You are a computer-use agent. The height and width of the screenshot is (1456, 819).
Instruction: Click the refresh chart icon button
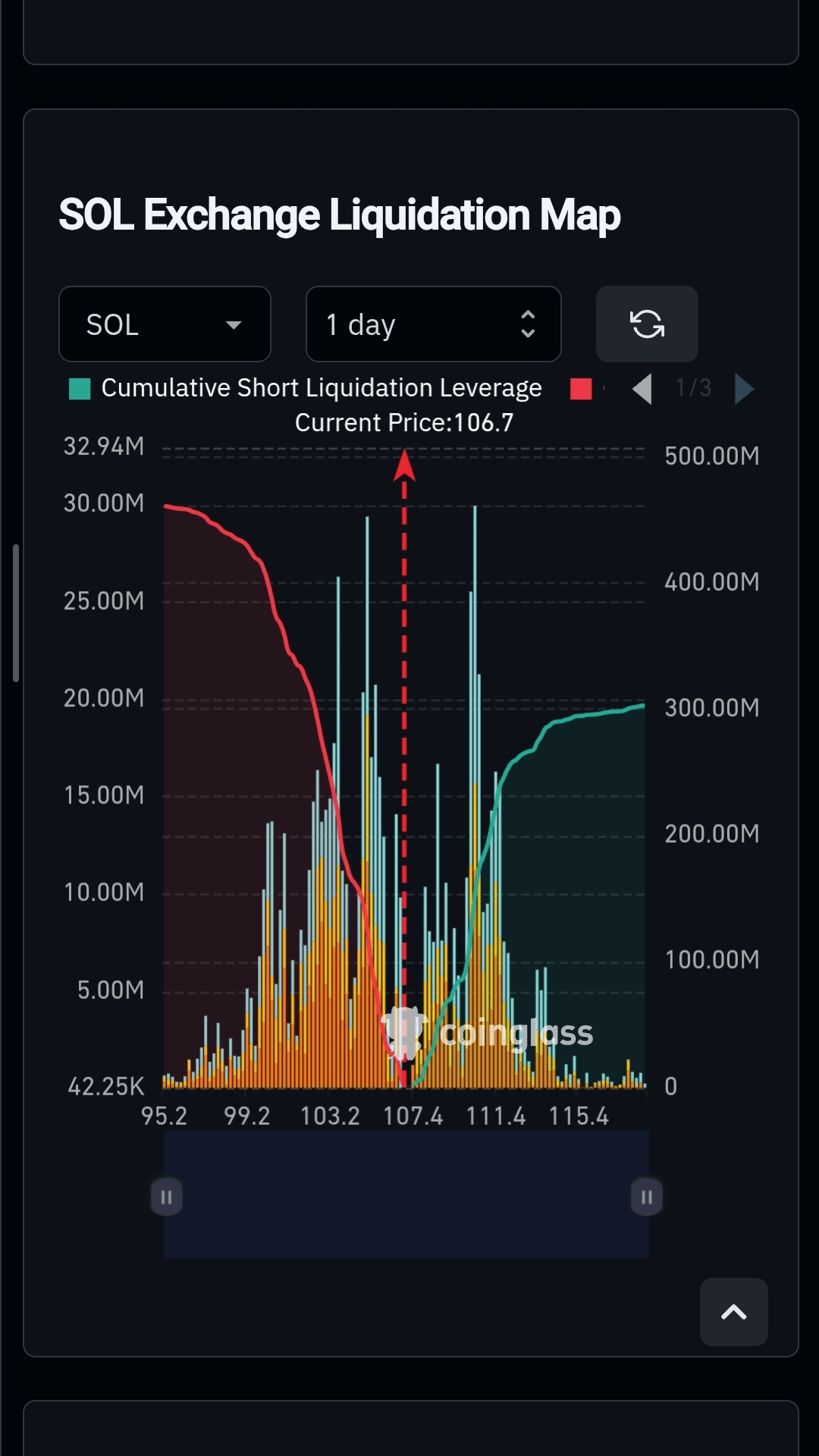point(647,324)
